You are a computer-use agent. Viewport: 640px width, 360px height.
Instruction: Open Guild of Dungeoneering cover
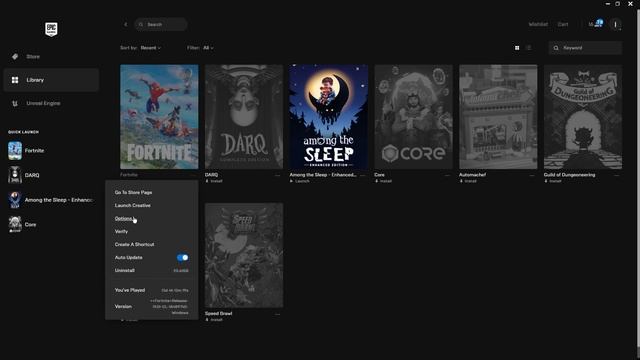(583, 117)
